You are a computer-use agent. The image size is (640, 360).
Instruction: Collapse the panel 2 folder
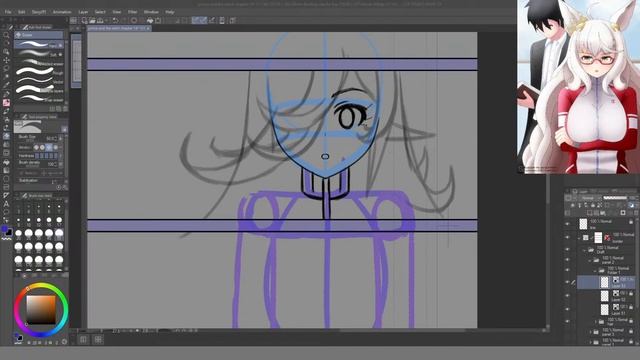click(590, 260)
